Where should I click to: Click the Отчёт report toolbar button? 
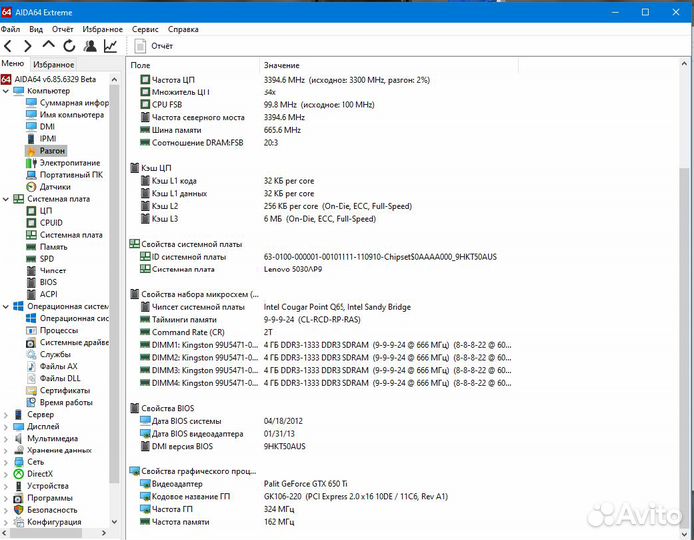153,46
